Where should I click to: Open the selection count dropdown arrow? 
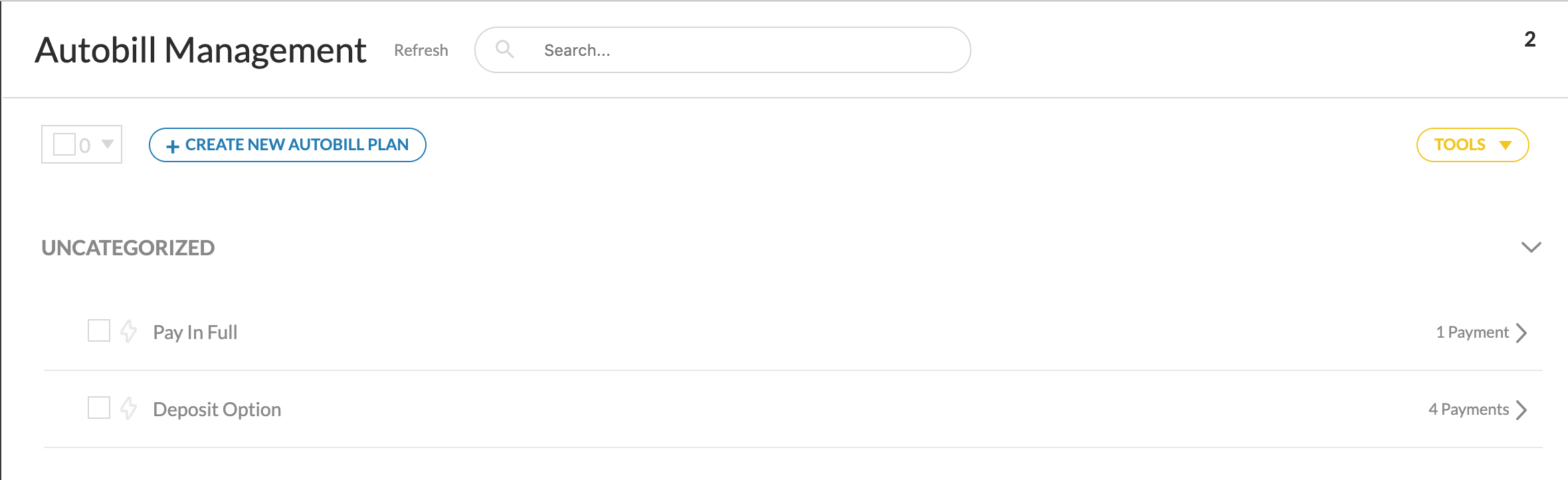[108, 144]
